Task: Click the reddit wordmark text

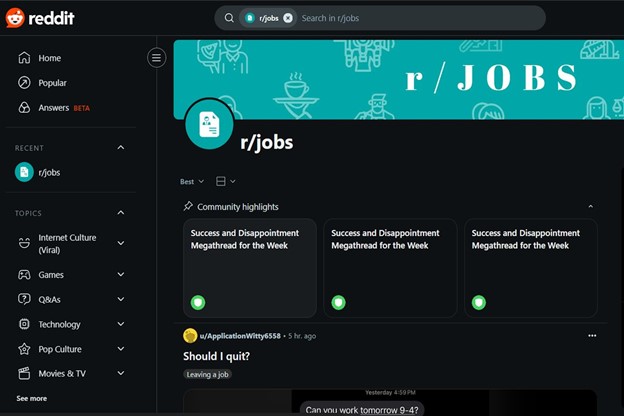Action: click(51, 18)
